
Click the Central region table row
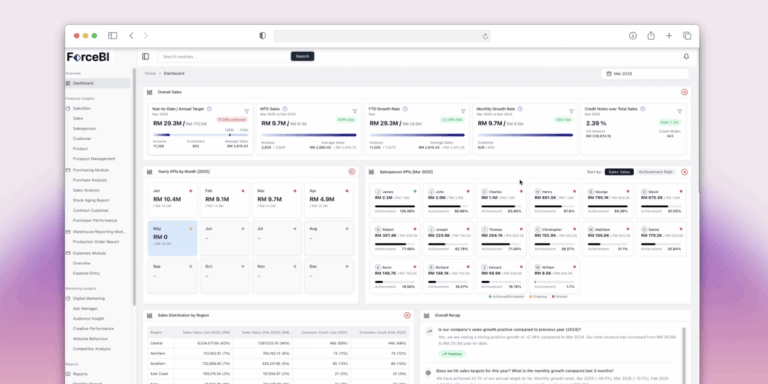point(279,343)
